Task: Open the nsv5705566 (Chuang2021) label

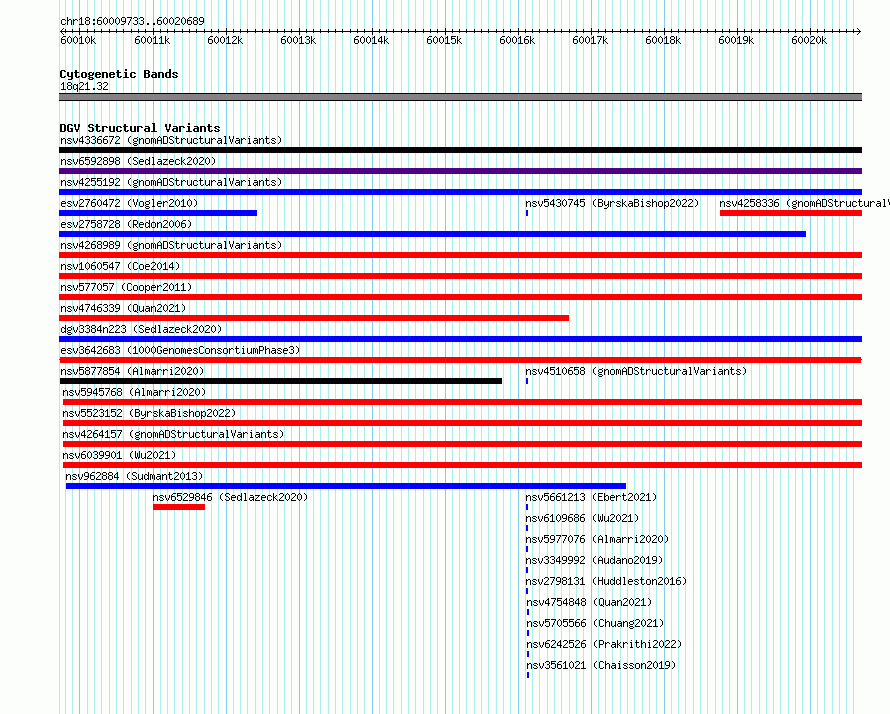Action: pos(595,623)
